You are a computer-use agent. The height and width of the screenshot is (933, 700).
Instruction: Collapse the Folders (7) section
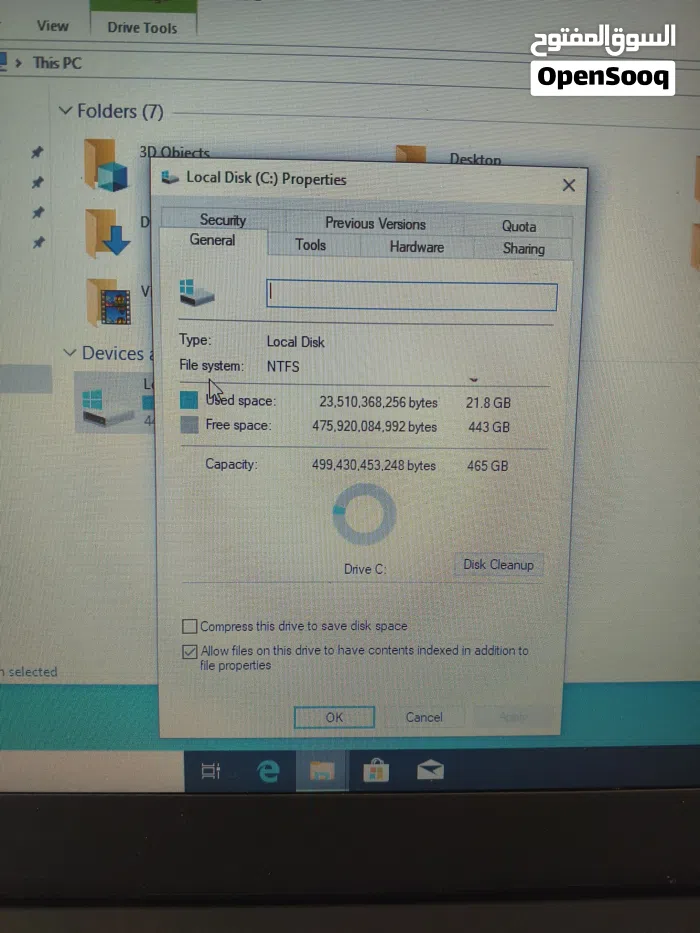tap(66, 111)
